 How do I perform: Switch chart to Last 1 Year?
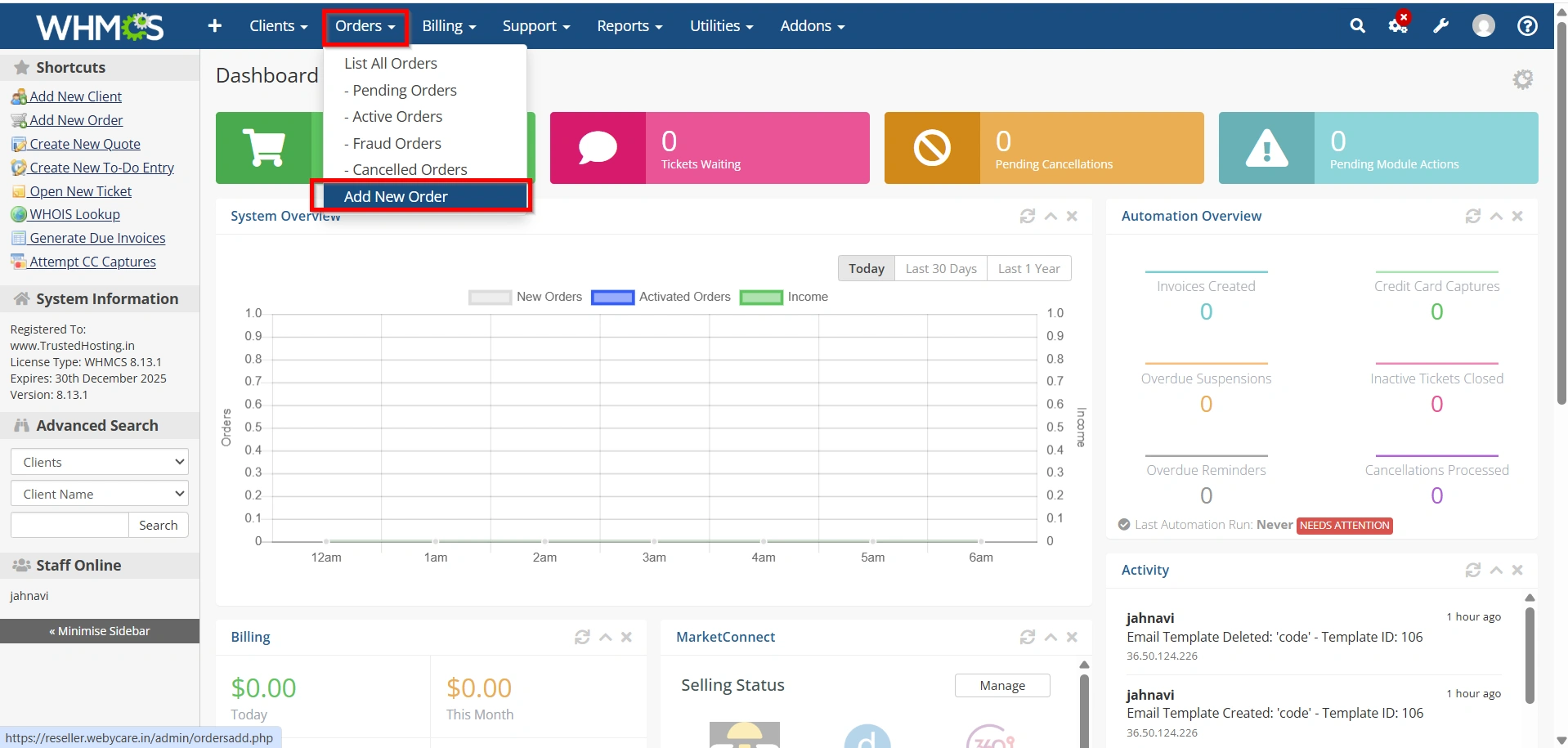pos(1029,268)
